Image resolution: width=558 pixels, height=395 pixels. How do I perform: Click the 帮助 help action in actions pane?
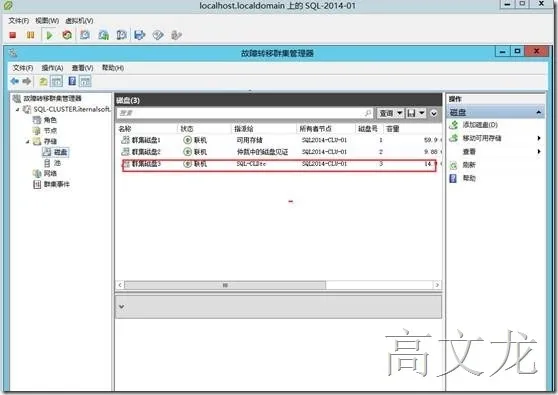[469, 178]
